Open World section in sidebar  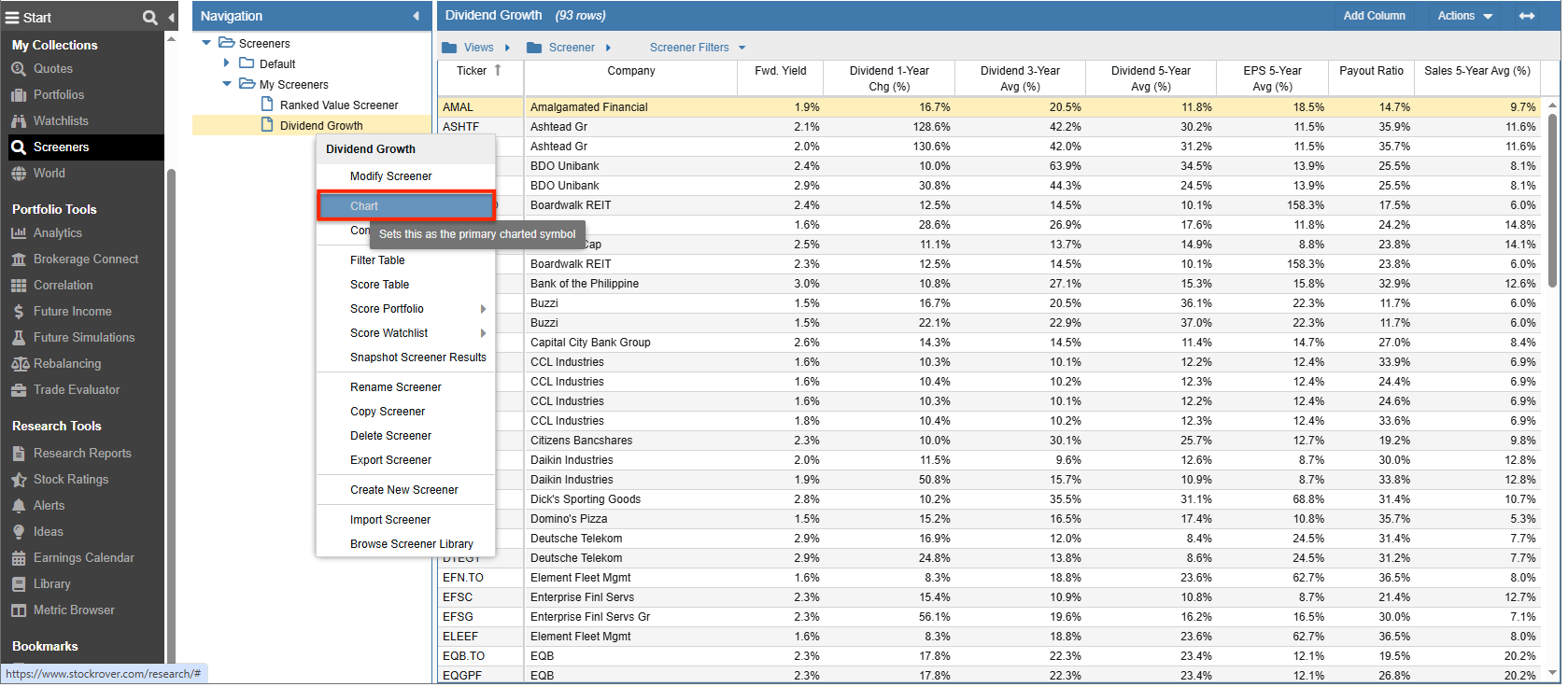(x=49, y=173)
